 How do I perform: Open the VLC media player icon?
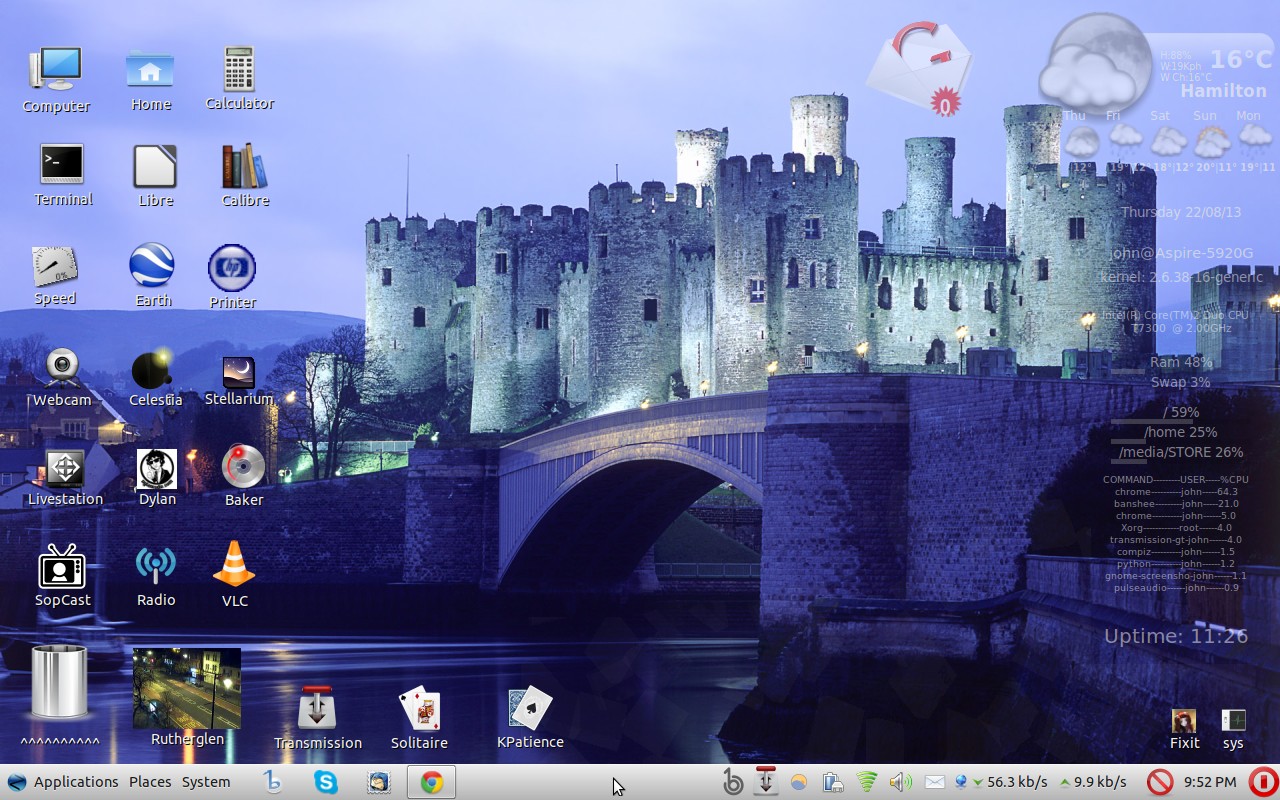click(x=234, y=565)
